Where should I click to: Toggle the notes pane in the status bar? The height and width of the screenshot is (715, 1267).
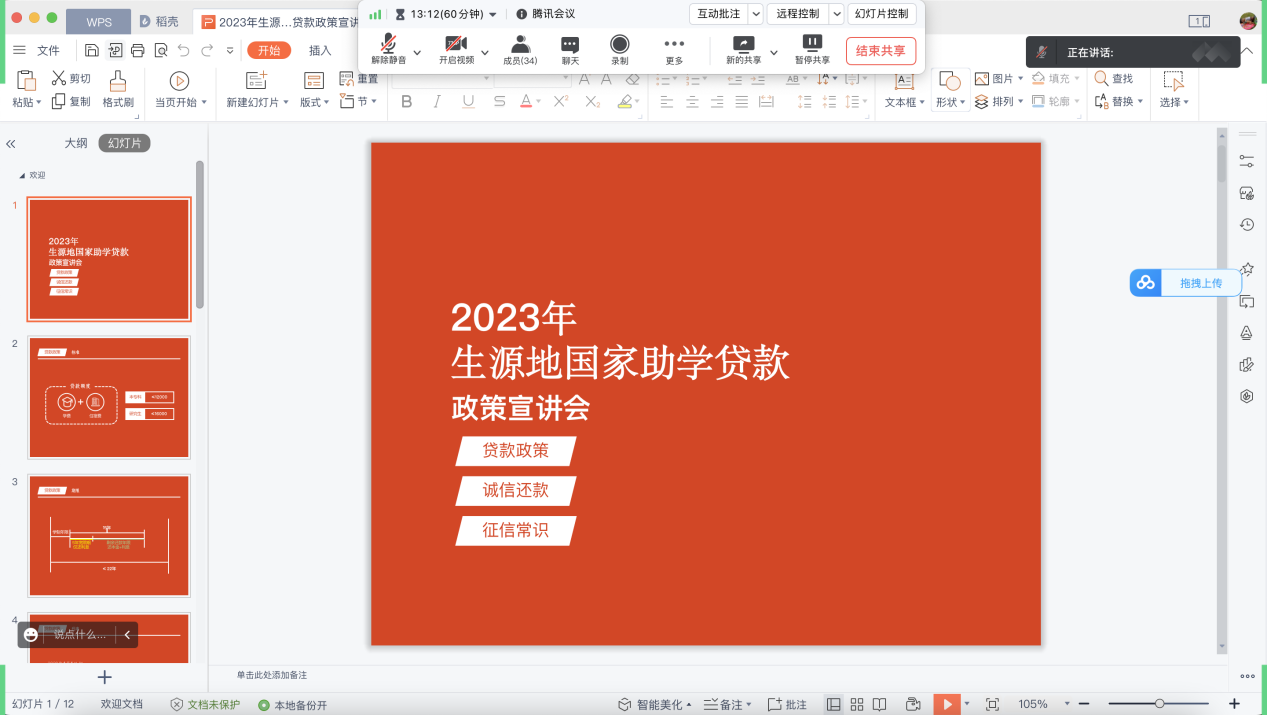724,704
